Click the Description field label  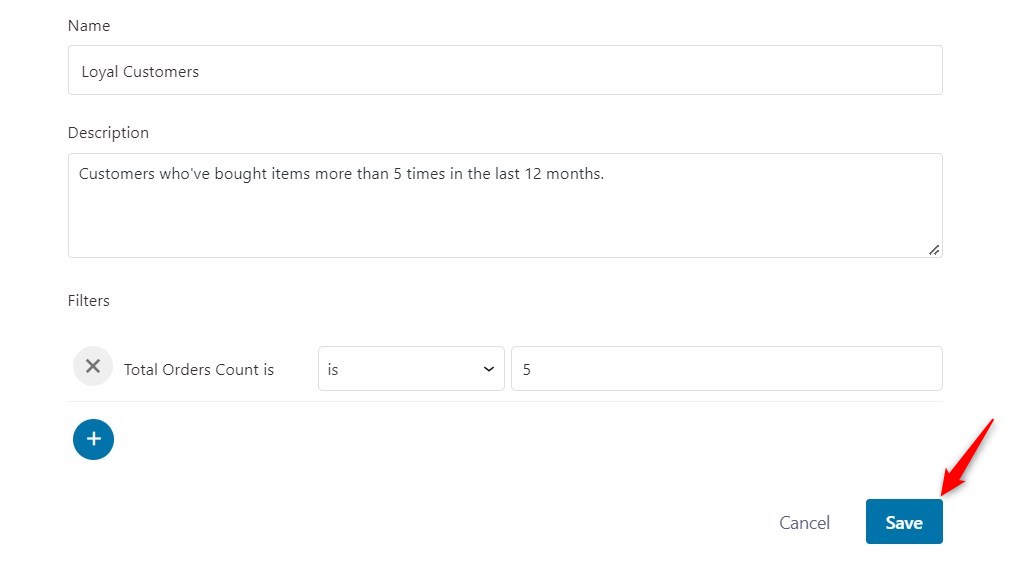point(108,133)
